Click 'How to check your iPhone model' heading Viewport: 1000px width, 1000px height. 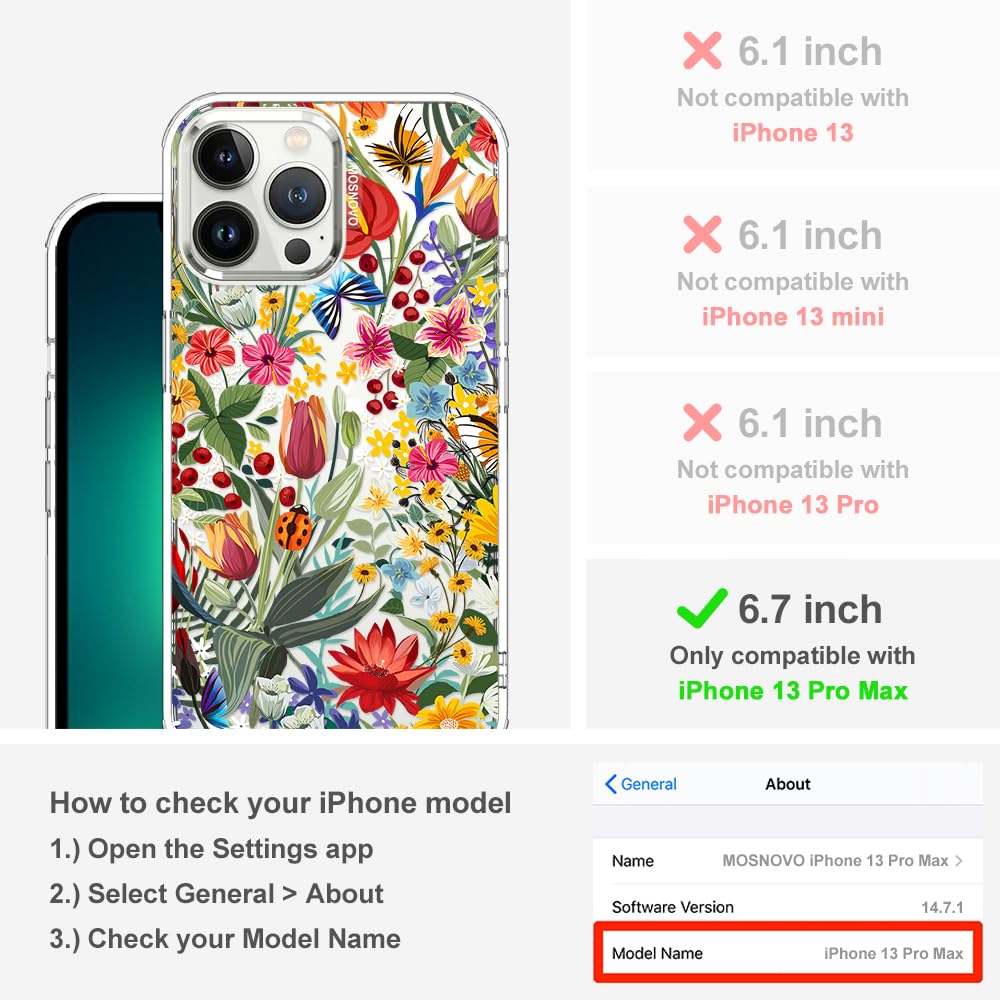coord(281,802)
